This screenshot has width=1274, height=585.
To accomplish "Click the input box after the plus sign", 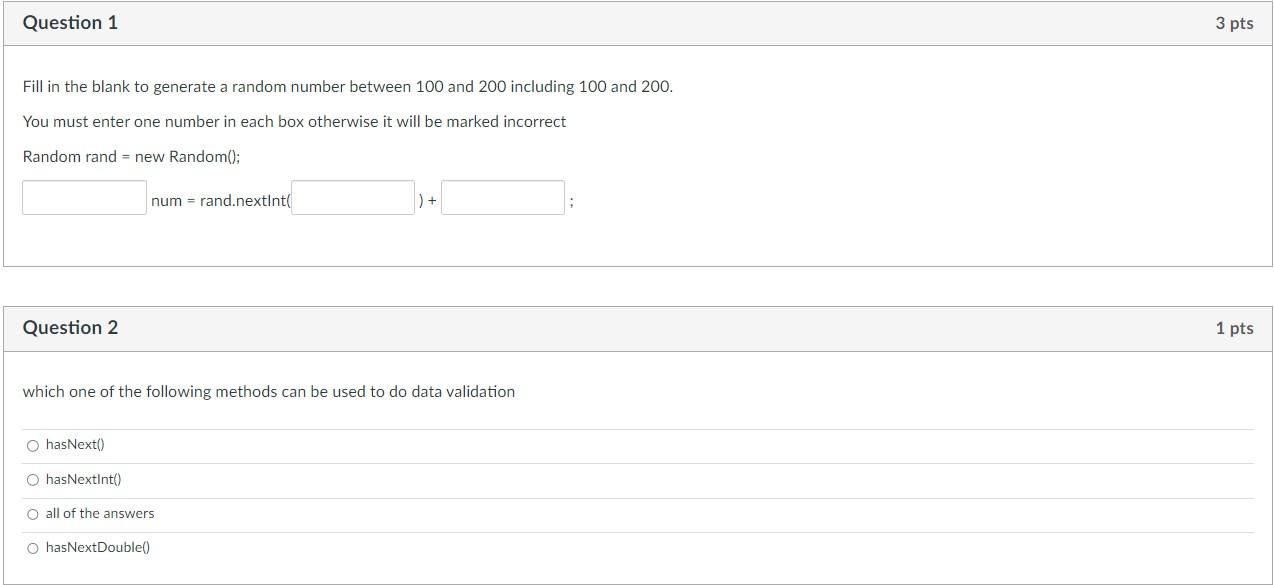I will click(x=503, y=197).
